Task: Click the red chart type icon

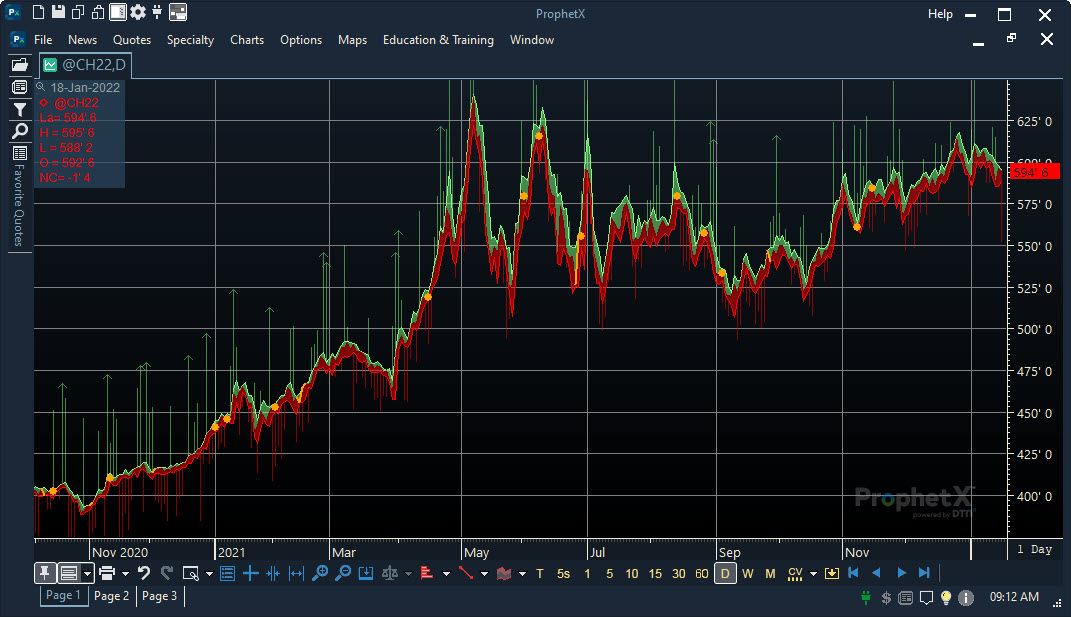Action: (x=504, y=573)
